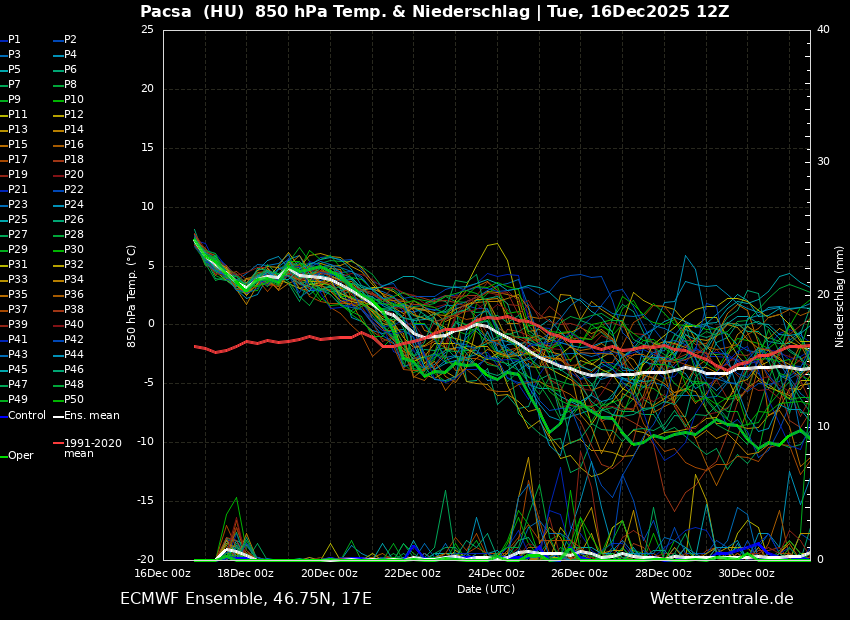Click the P38 legend label
Screen dimensions: 850x620
pyautogui.click(x=74, y=310)
